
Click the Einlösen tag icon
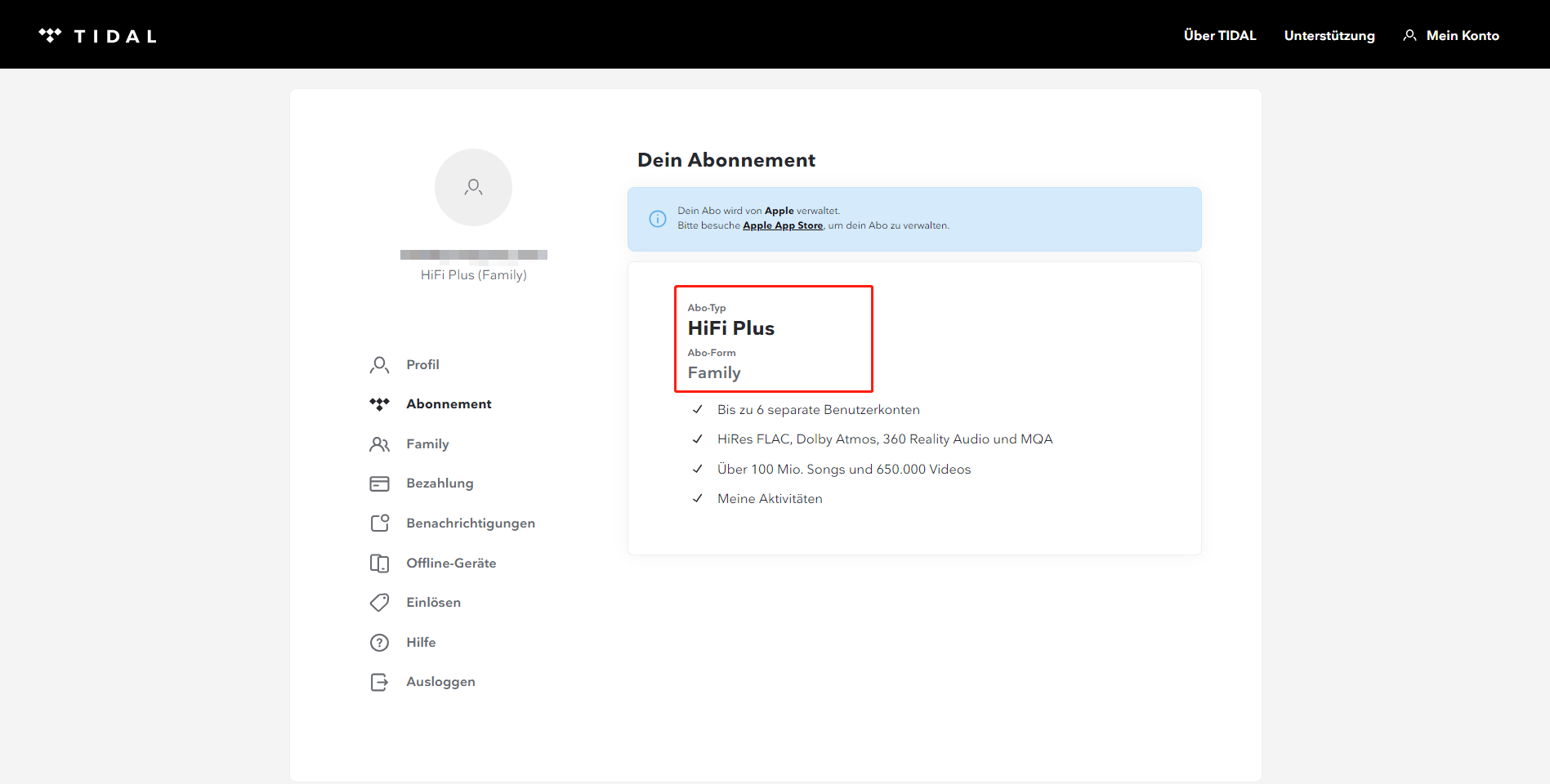pos(379,603)
